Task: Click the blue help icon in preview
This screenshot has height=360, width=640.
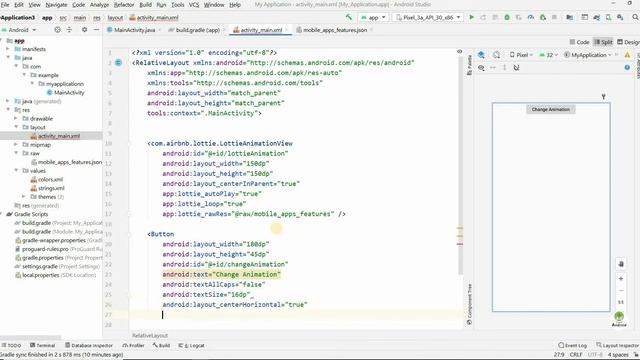Action: click(627, 68)
